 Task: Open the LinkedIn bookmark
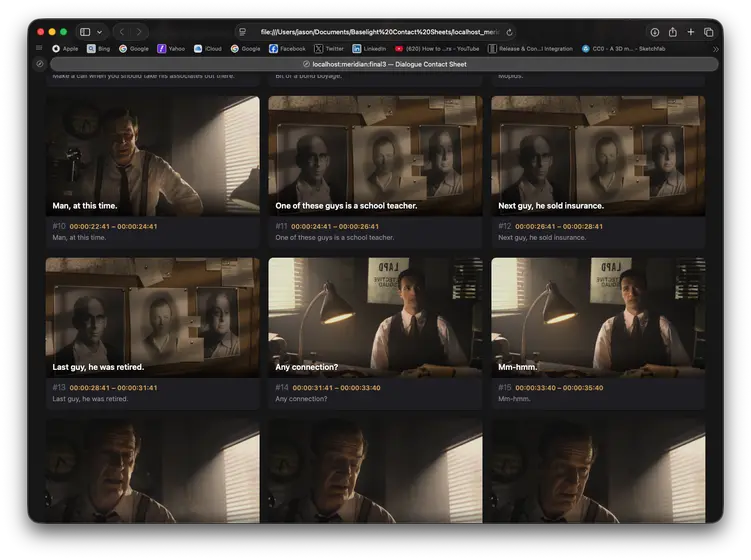(x=369, y=48)
